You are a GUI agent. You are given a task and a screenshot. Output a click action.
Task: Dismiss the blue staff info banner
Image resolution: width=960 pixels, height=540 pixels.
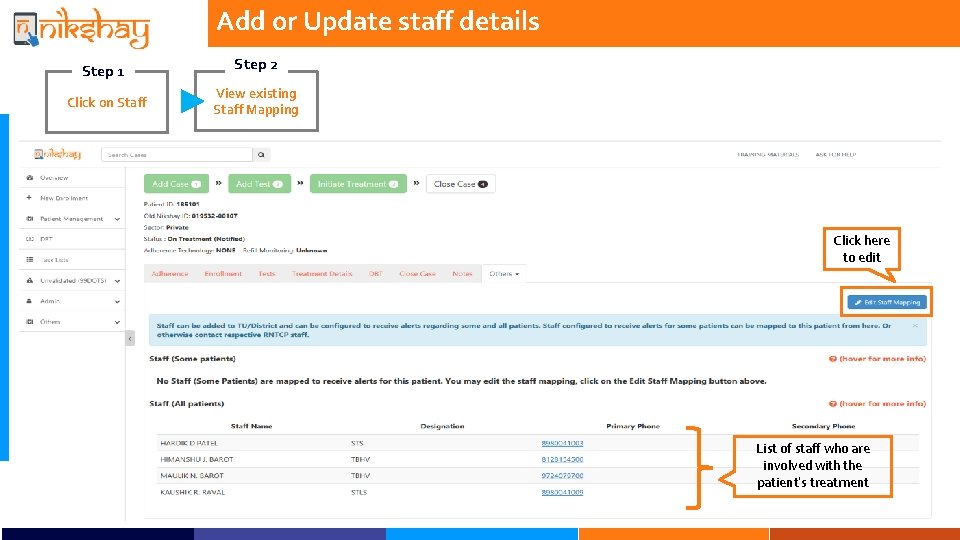pyautogui.click(x=915, y=326)
